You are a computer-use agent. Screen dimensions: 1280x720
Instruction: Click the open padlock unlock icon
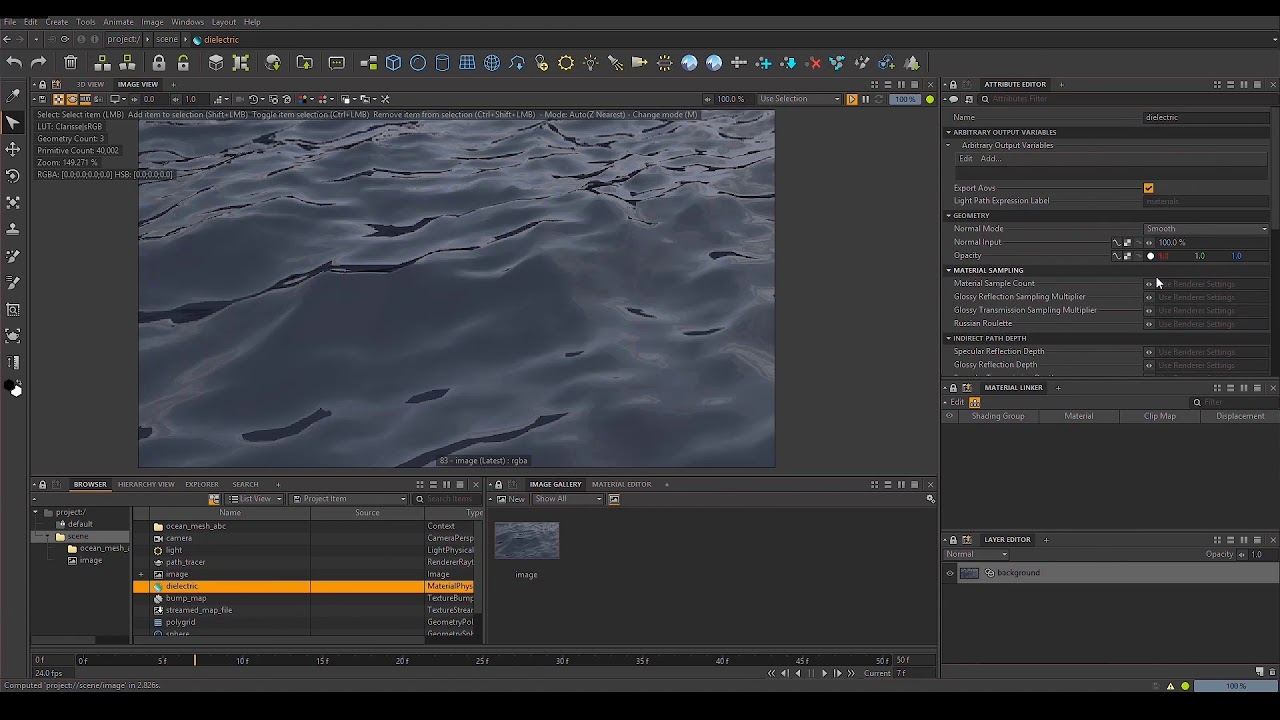tap(183, 63)
